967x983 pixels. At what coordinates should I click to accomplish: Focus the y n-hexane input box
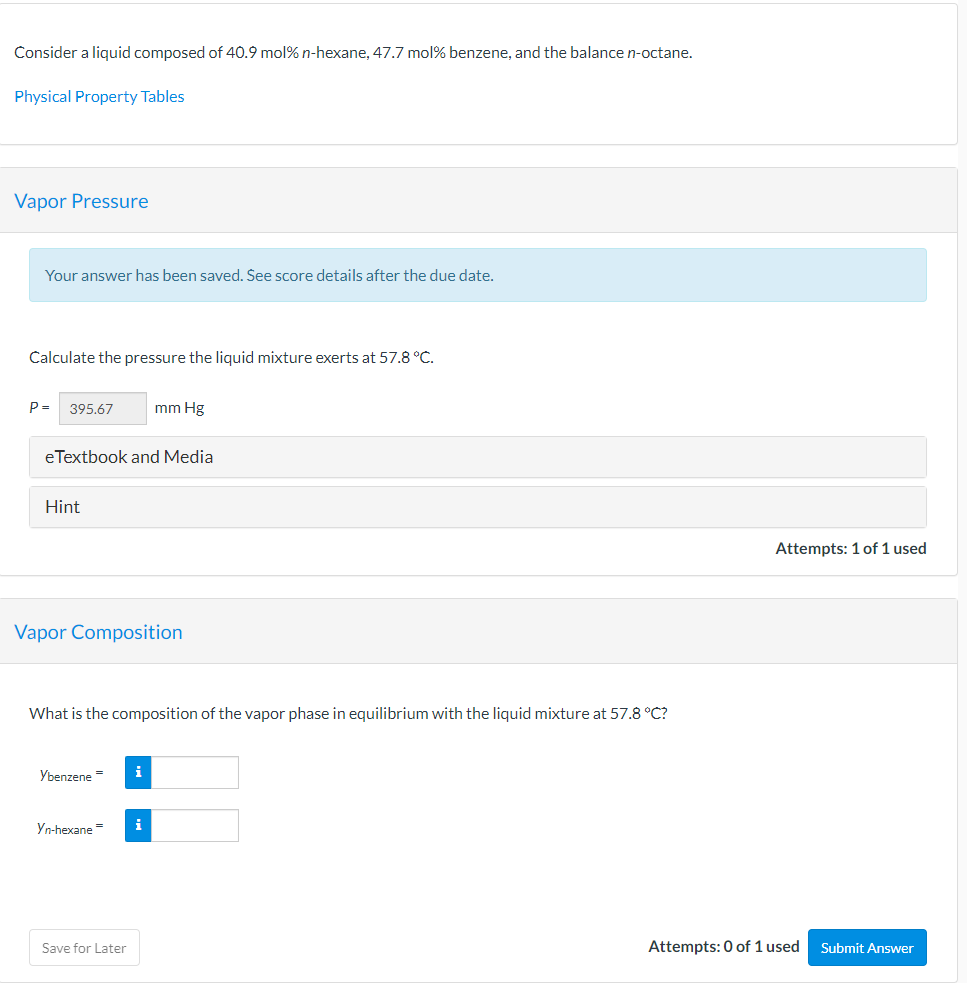tap(195, 825)
